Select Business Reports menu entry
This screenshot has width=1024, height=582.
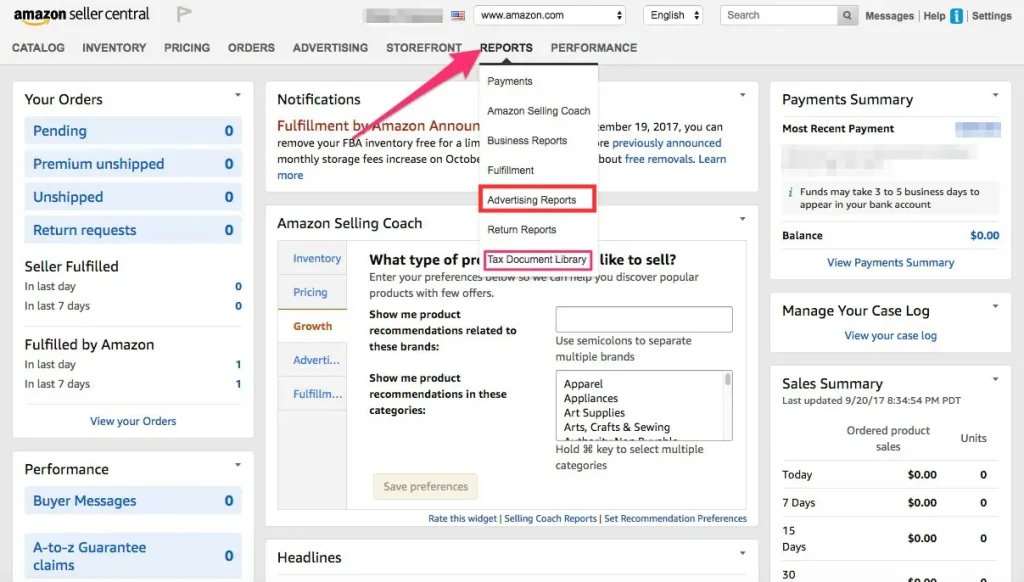(x=527, y=140)
